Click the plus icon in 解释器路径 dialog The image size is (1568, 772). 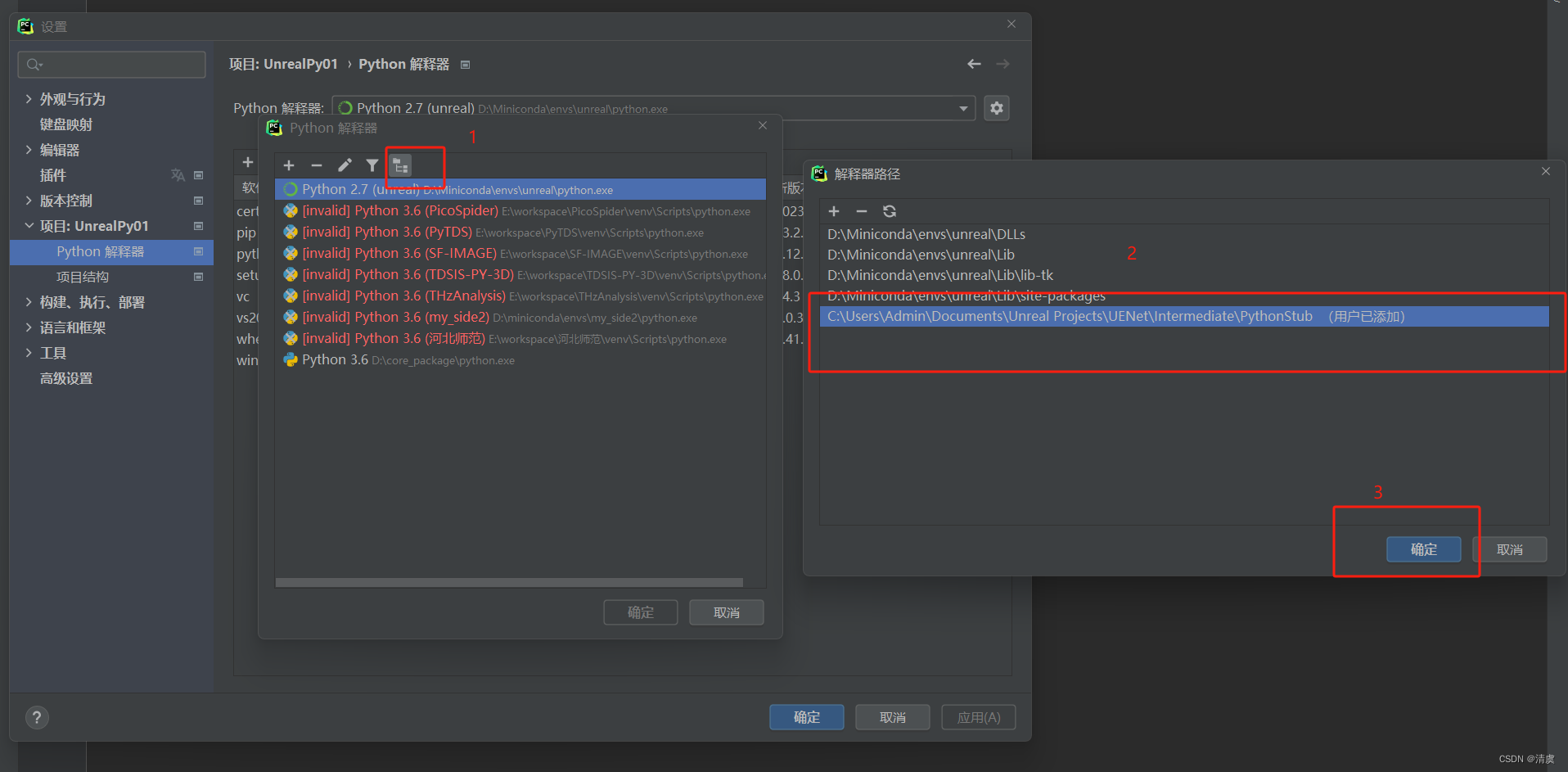[833, 211]
